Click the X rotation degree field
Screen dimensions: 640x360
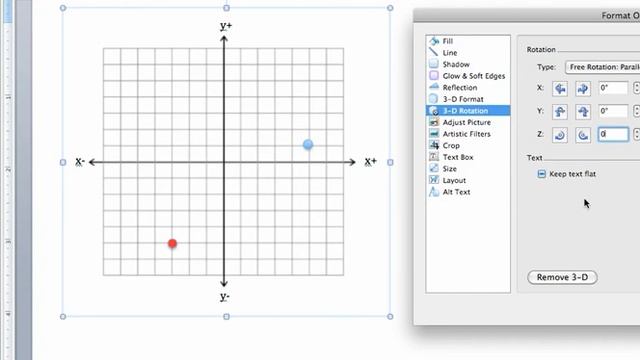613,88
